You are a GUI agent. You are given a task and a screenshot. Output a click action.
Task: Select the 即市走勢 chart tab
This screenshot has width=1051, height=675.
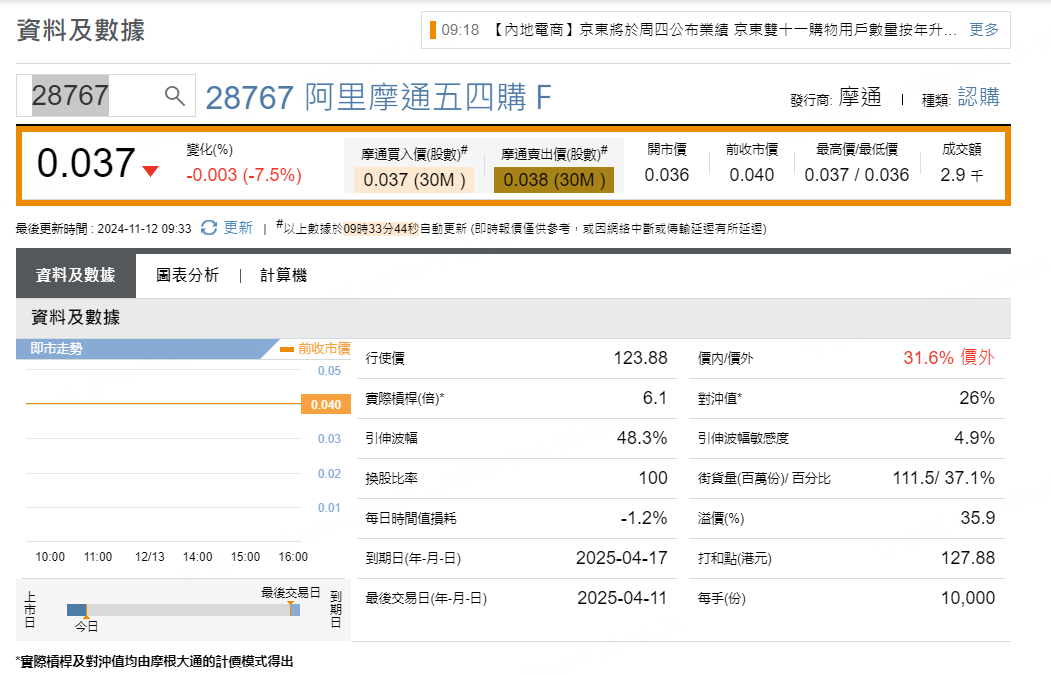point(56,349)
